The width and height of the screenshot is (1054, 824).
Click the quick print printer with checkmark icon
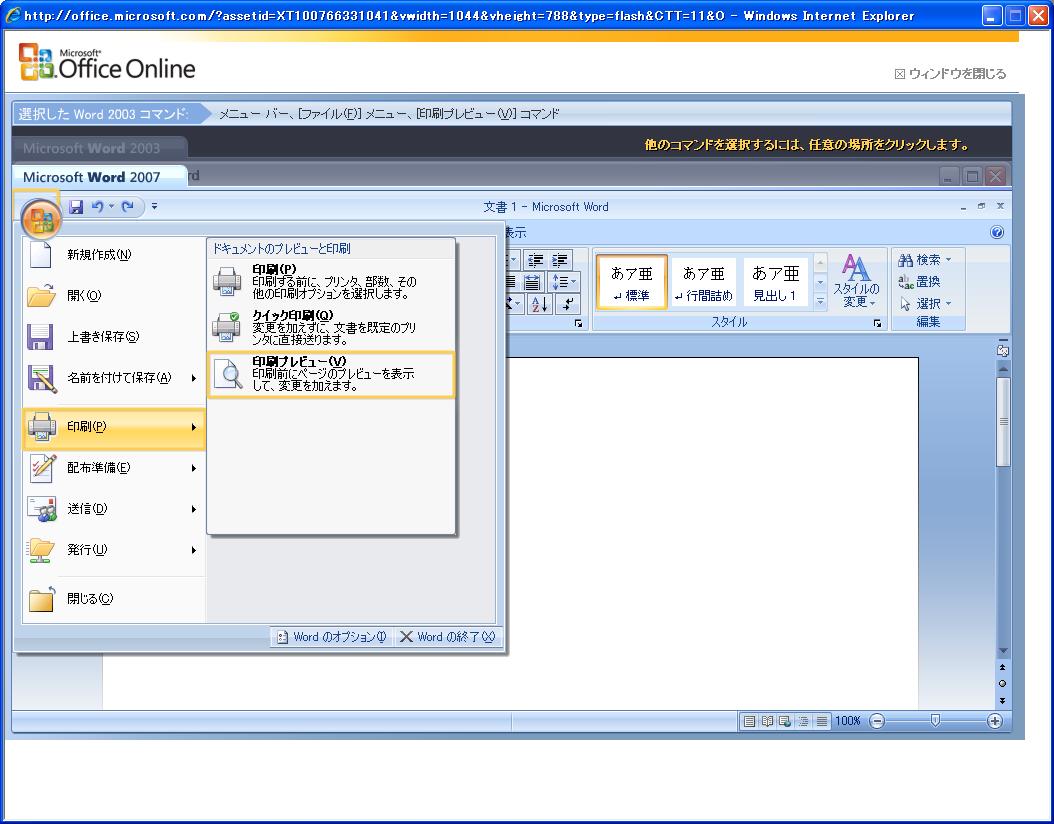click(x=227, y=327)
